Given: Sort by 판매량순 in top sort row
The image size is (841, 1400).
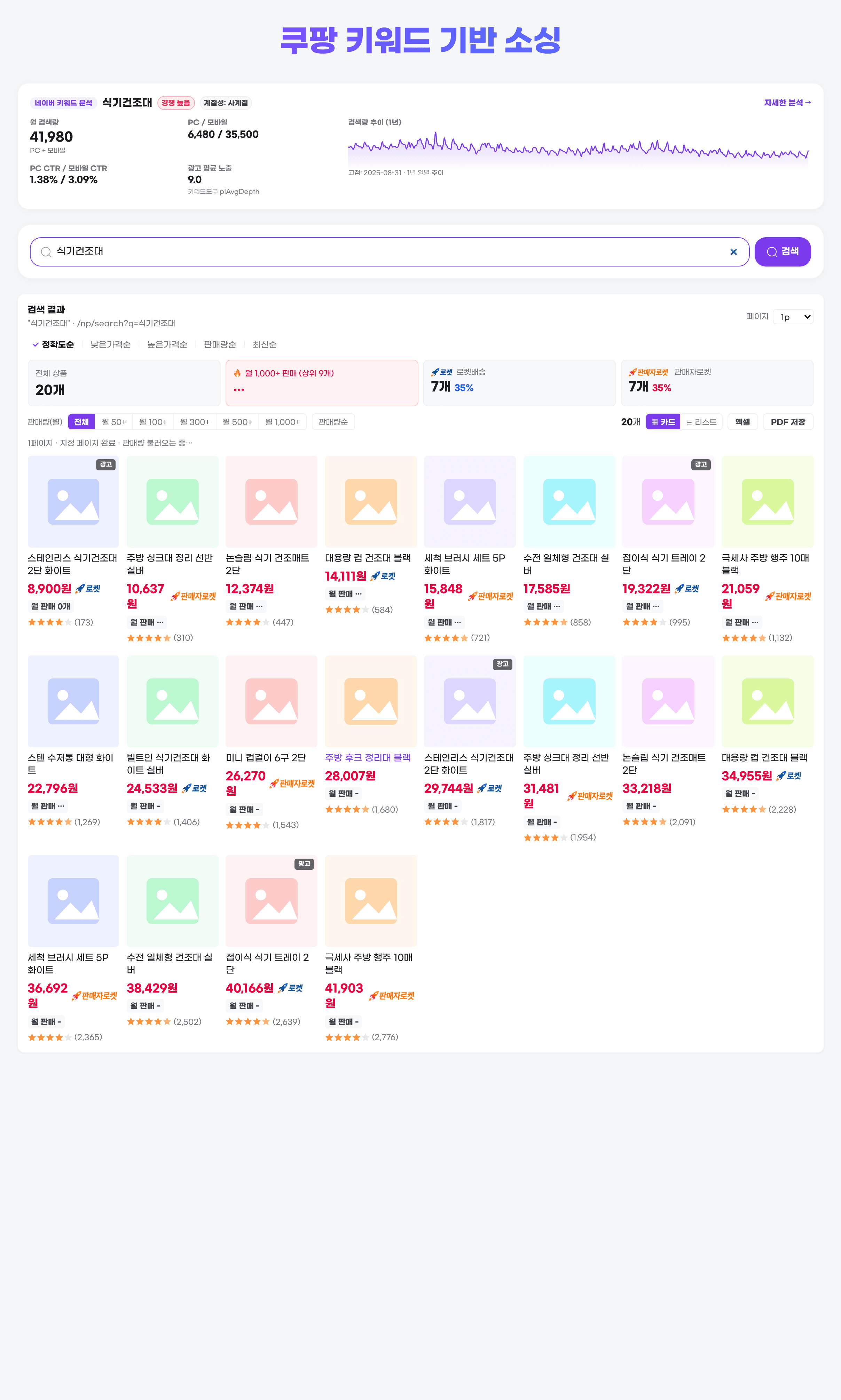Looking at the screenshot, I should tap(220, 344).
